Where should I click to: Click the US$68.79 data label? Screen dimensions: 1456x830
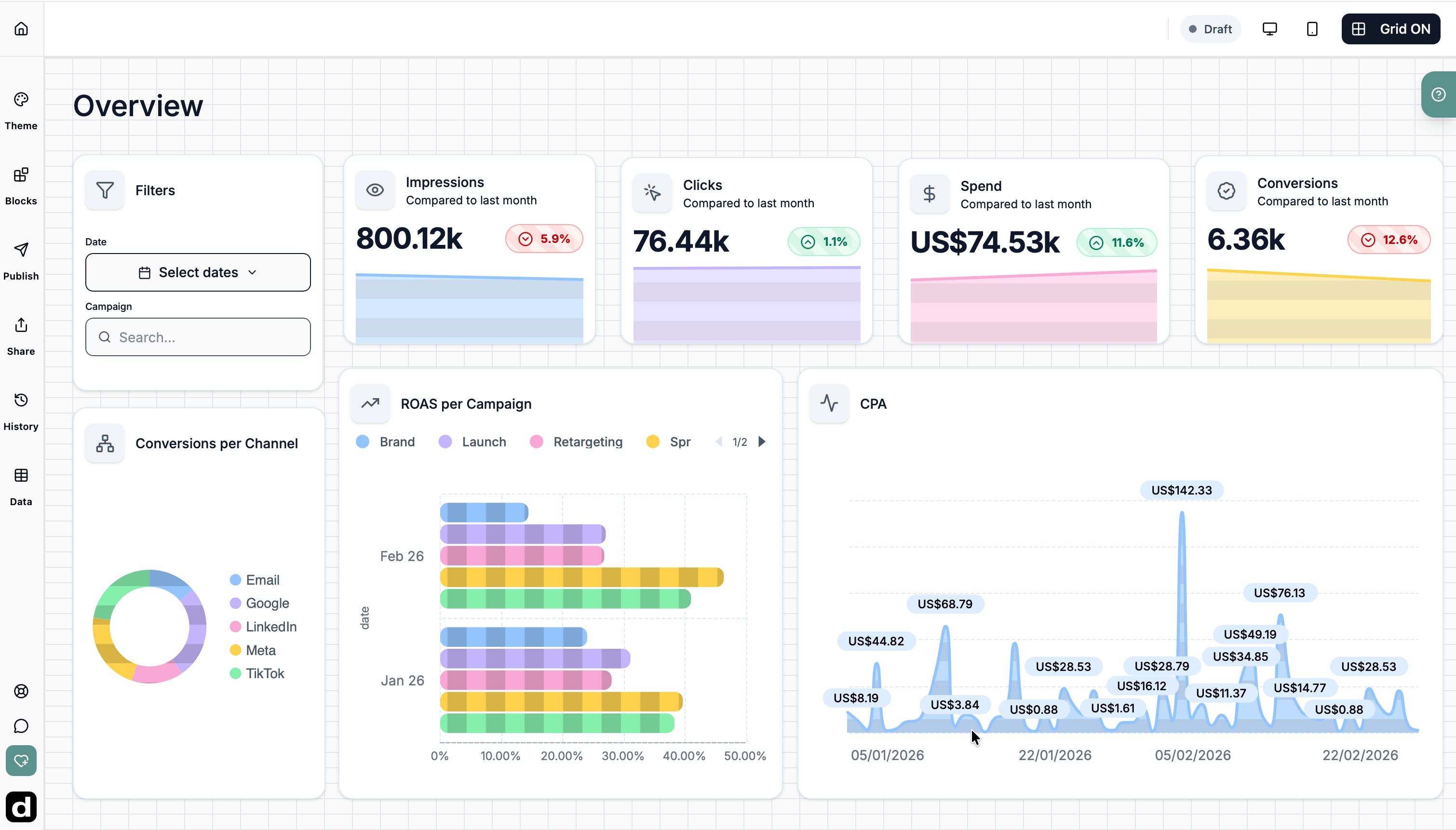coord(944,603)
